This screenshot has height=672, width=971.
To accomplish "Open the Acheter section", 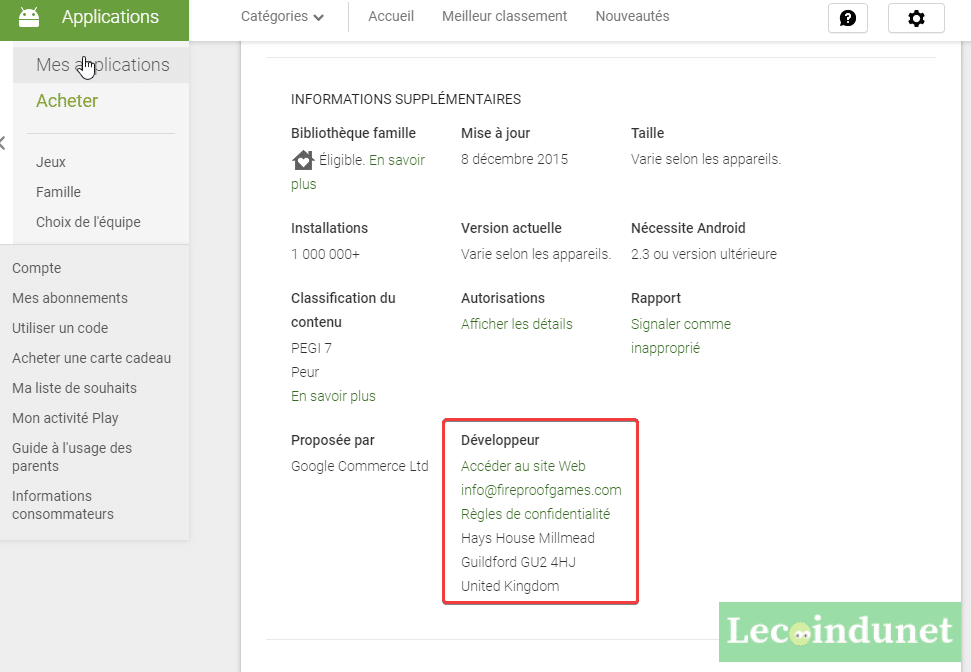I will (67, 101).
